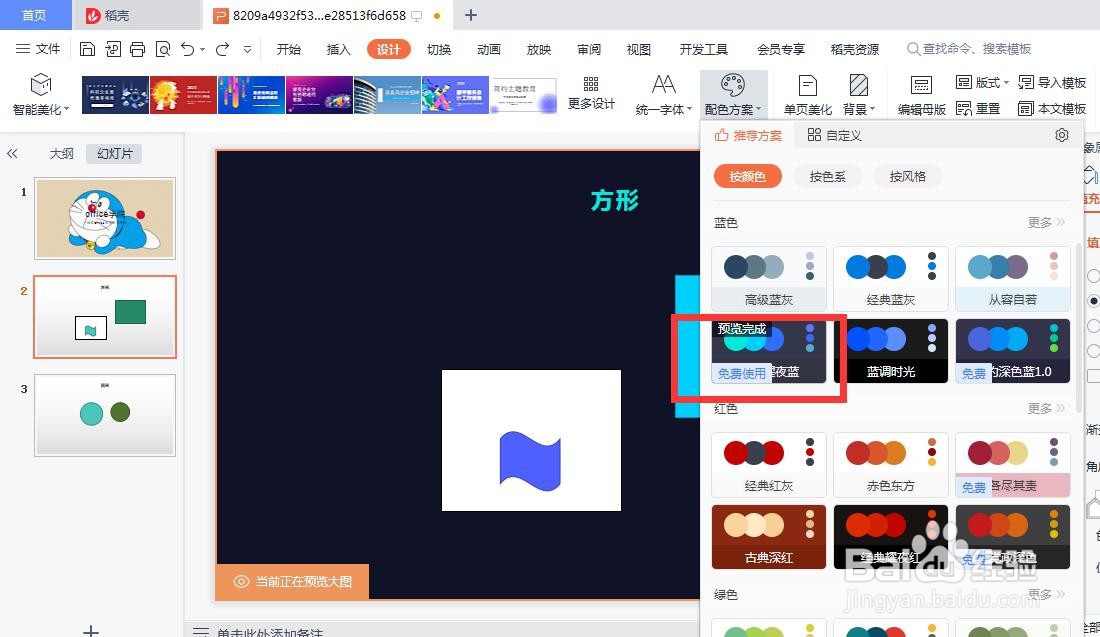Screen dimensions: 1100x637
Task: Open the 插入 ribbon tab
Action: coord(338,48)
